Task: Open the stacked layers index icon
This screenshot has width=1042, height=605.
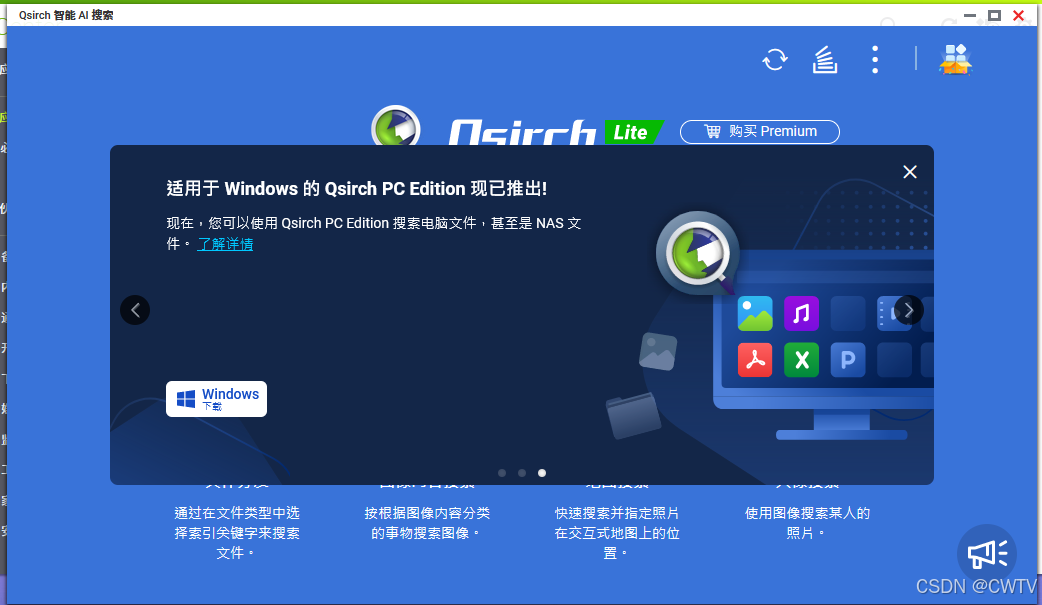Action: 825,60
